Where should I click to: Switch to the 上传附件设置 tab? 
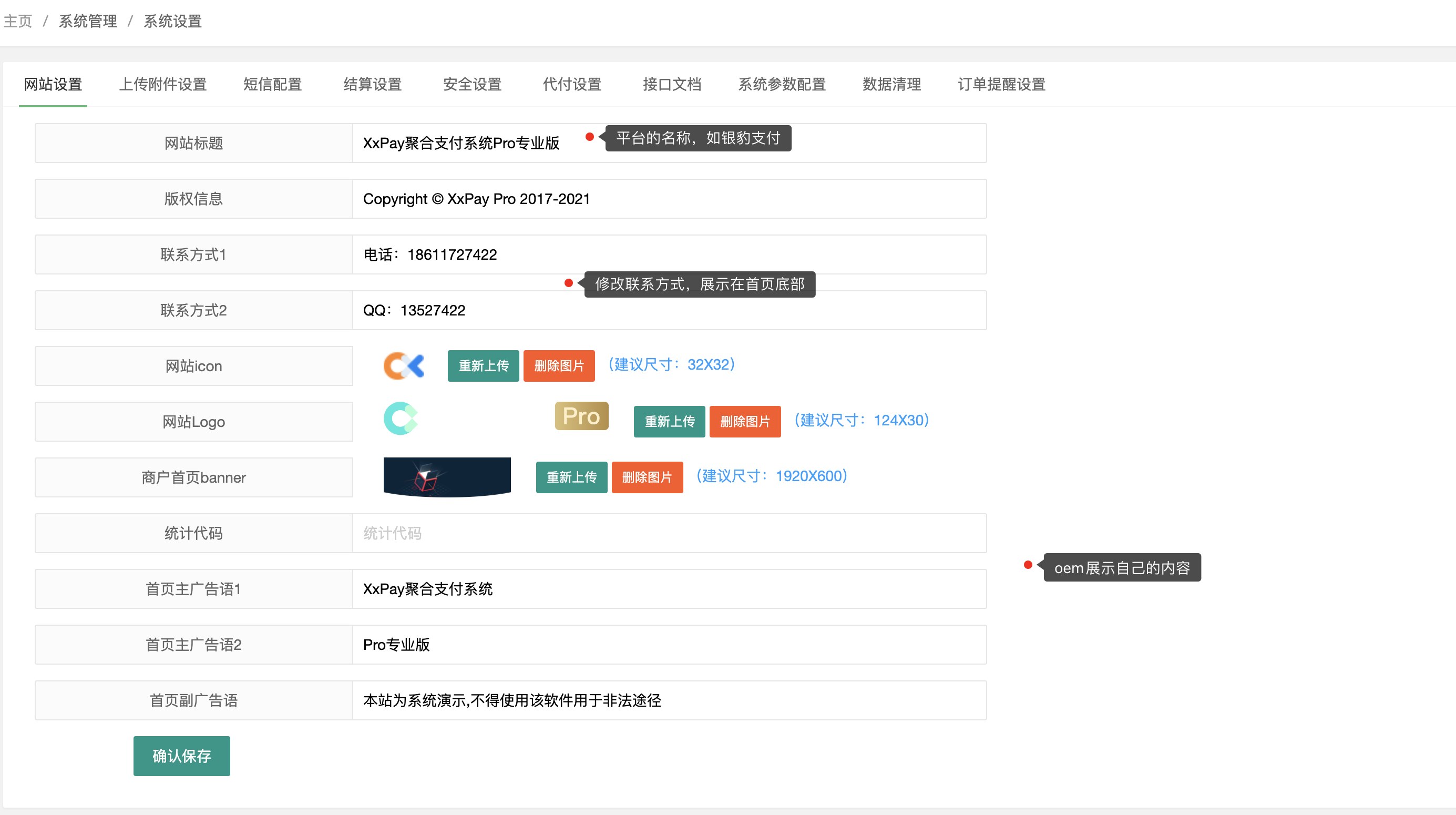click(163, 84)
